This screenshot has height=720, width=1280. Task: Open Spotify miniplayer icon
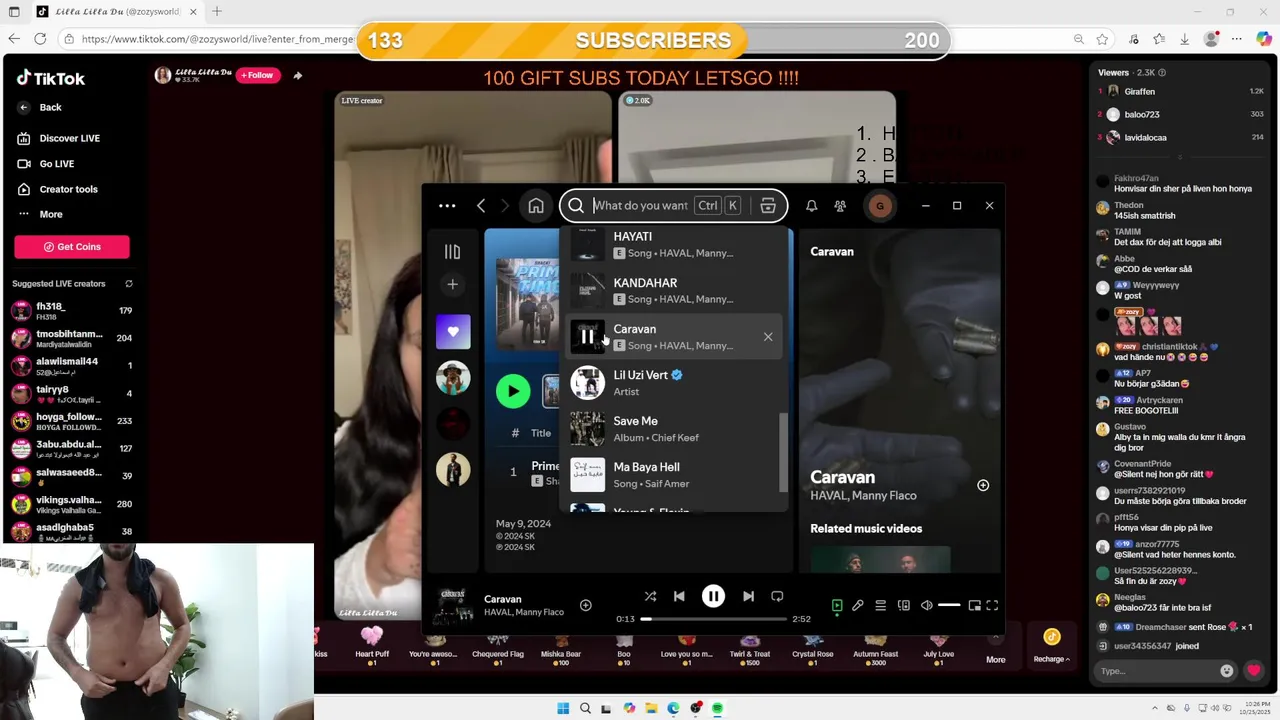tap(974, 605)
